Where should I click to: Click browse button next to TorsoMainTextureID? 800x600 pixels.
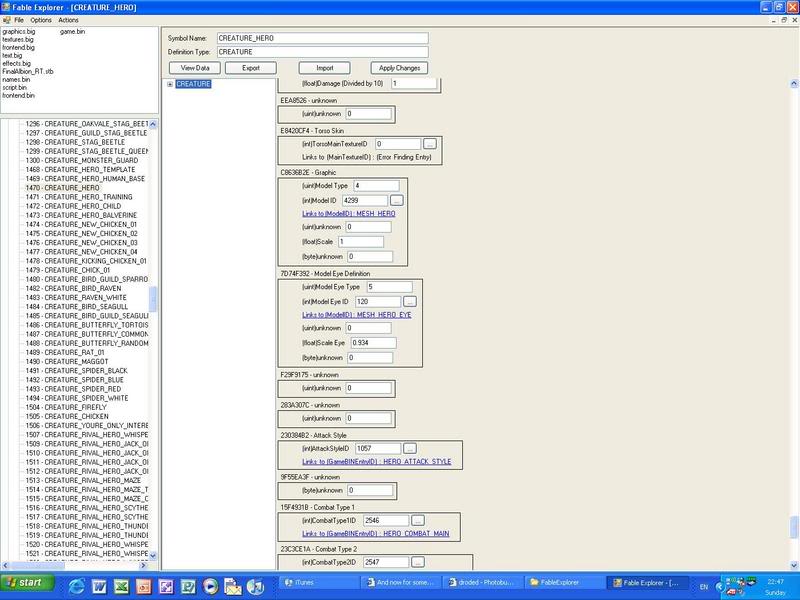click(x=429, y=144)
